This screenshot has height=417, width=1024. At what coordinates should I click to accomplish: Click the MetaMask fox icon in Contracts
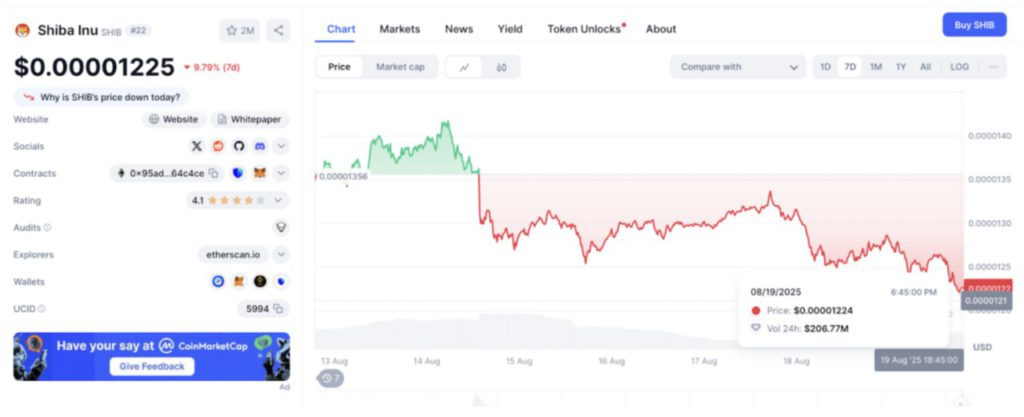coord(260,173)
